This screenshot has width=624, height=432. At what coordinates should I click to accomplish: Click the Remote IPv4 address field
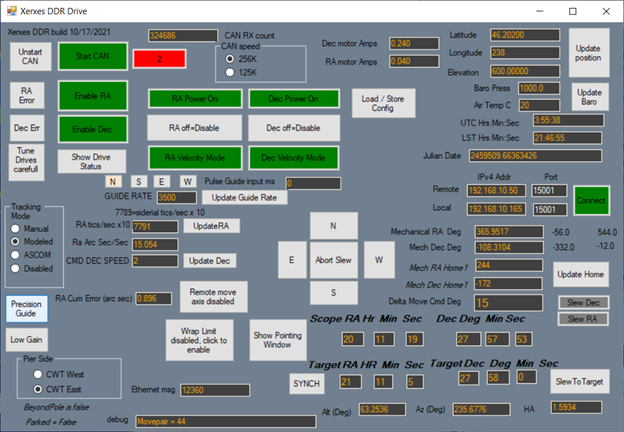click(x=496, y=191)
